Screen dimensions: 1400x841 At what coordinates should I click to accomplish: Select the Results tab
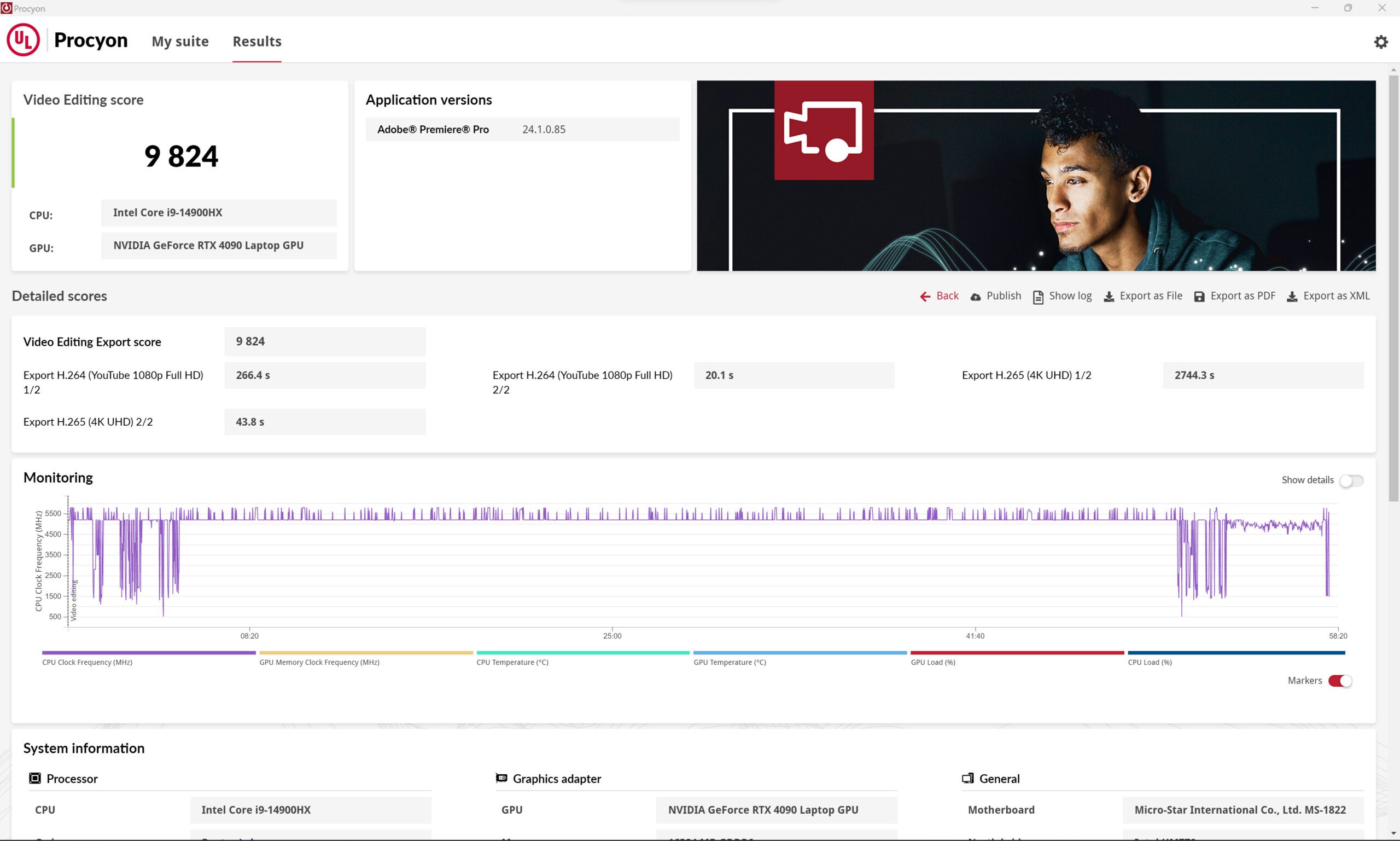256,42
